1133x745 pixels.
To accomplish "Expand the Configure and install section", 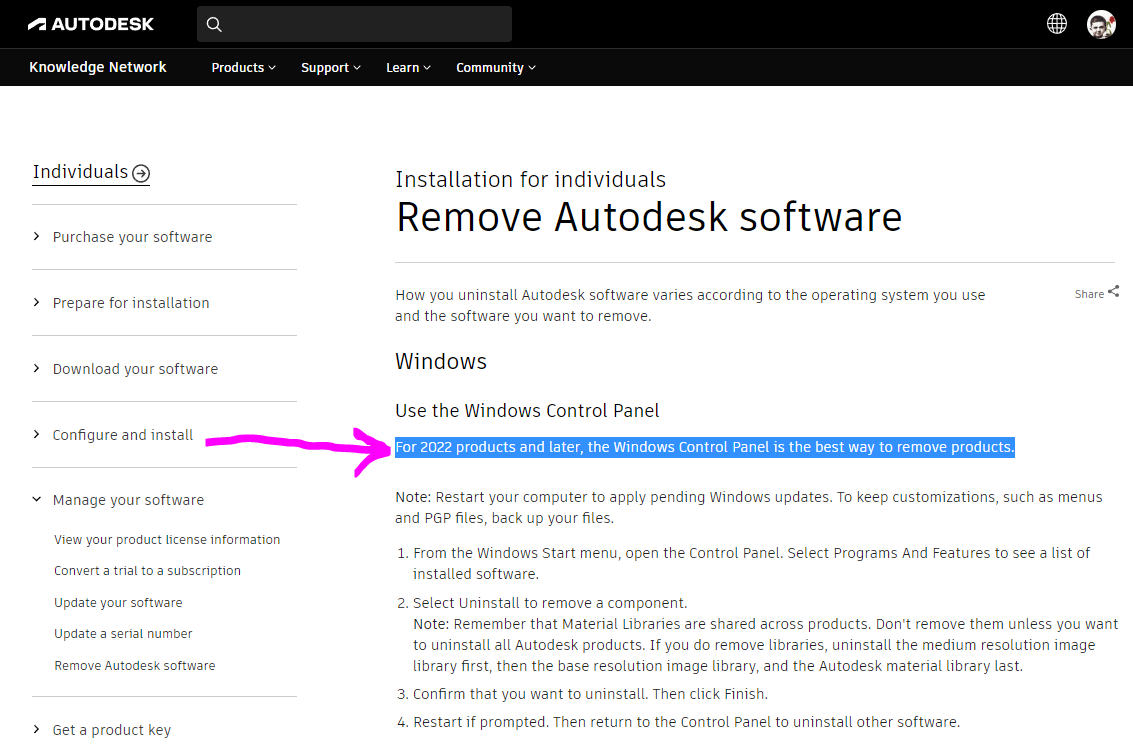I will click(122, 434).
